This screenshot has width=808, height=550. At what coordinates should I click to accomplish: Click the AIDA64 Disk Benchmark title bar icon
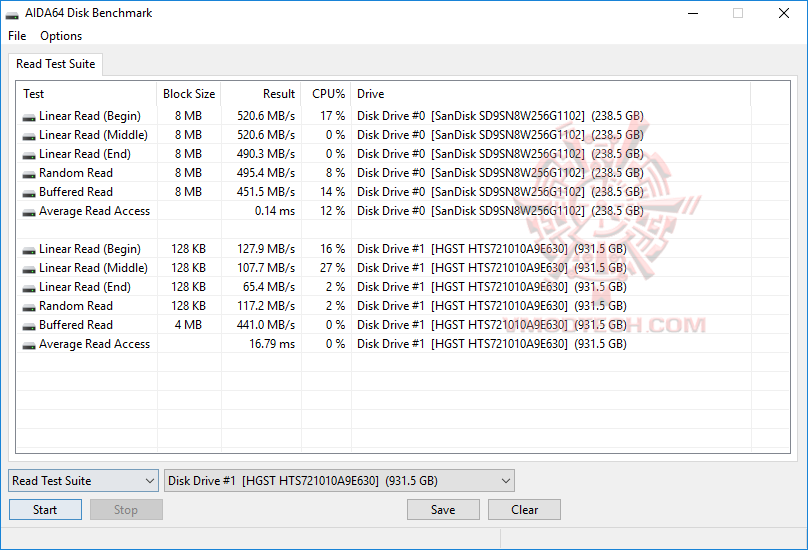coord(12,14)
